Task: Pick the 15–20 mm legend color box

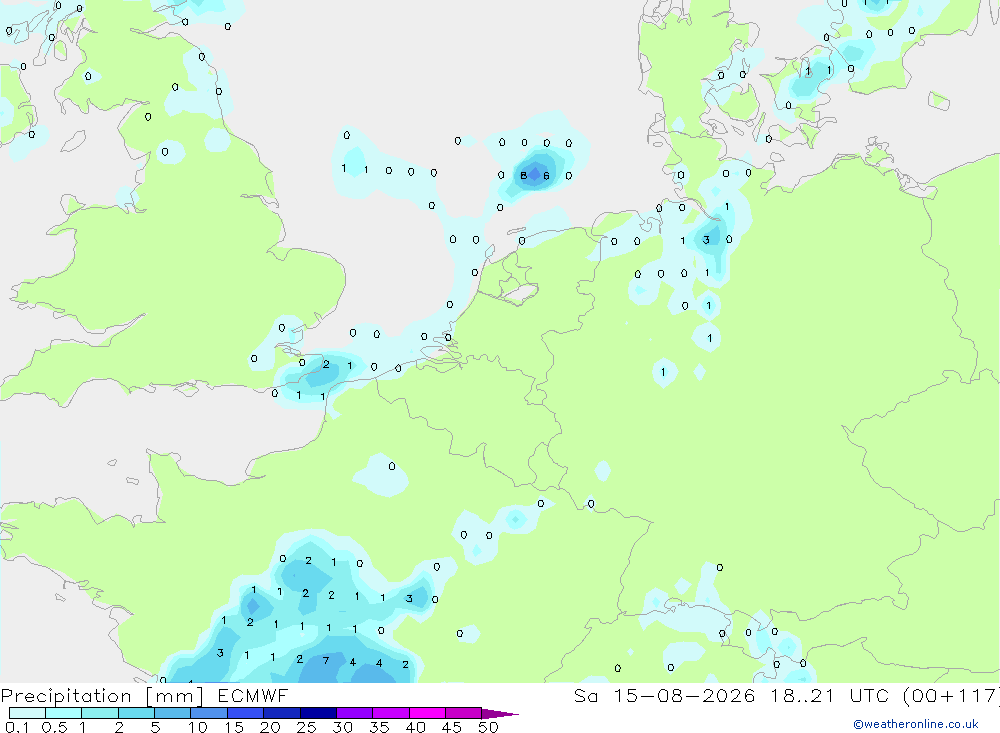Action: [x=246, y=713]
